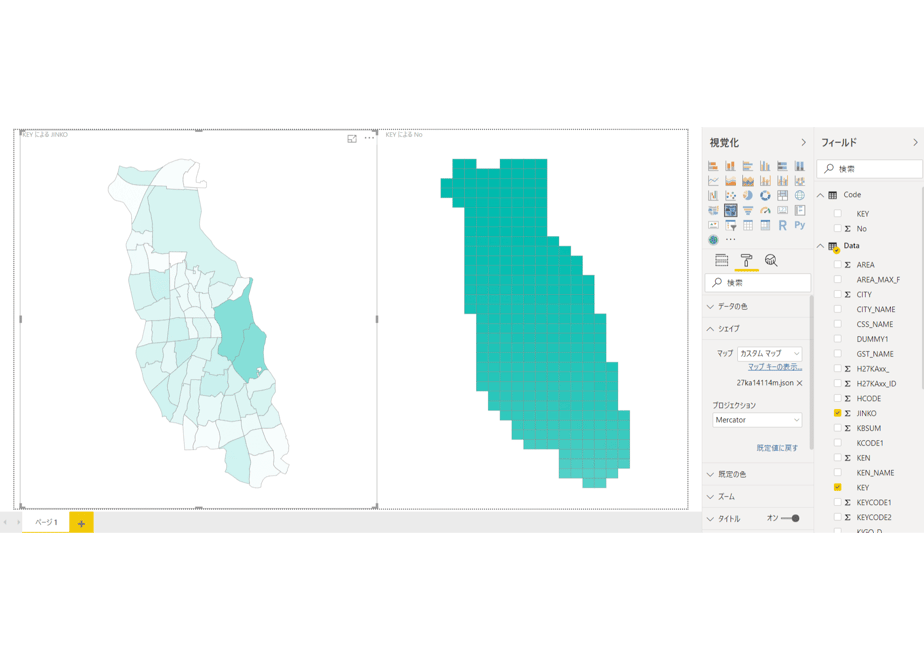Viewport: 924px width, 660px height.
Task: Open focus mode for the JINKO map
Action: [352, 138]
